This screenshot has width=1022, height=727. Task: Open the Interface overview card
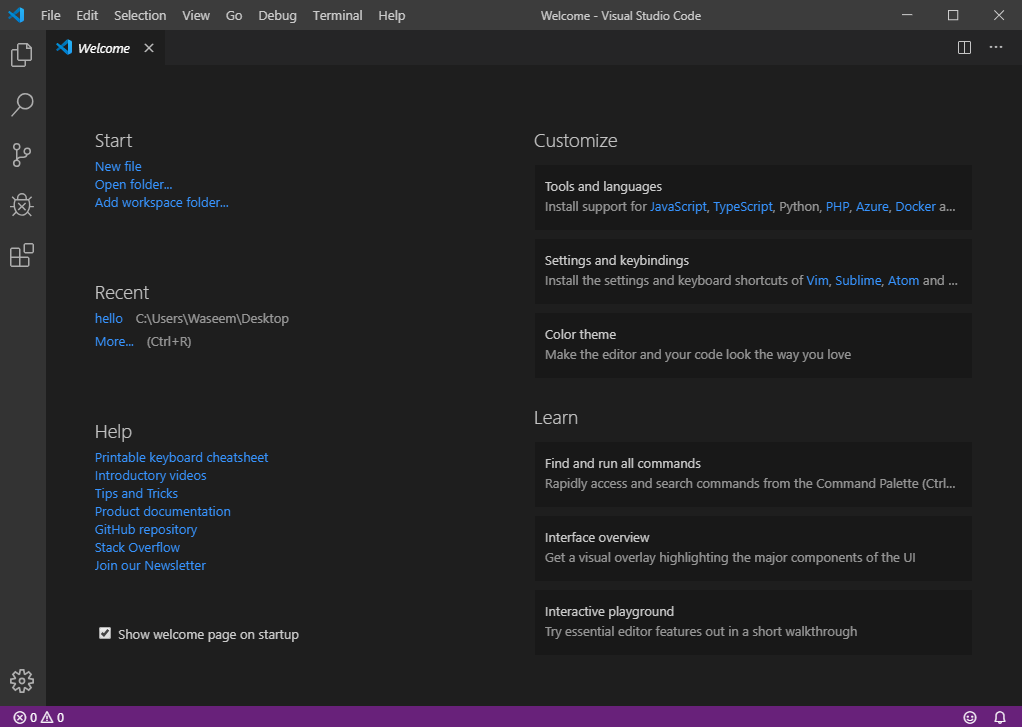tap(753, 548)
